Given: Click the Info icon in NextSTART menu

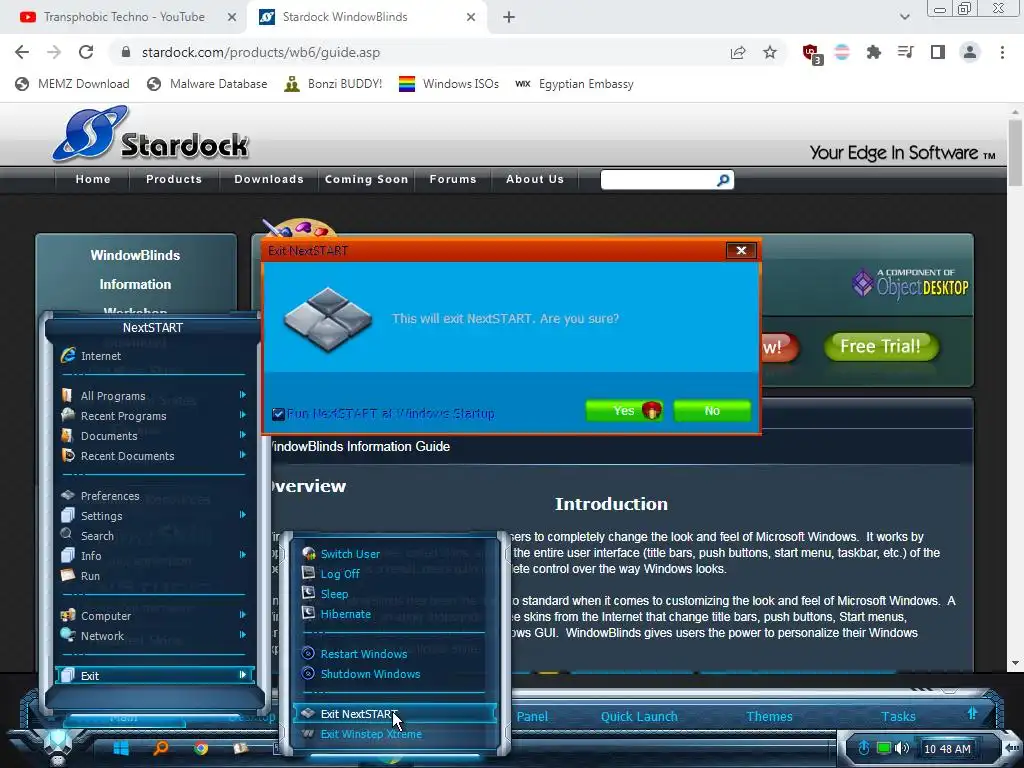Looking at the screenshot, I should 67,555.
